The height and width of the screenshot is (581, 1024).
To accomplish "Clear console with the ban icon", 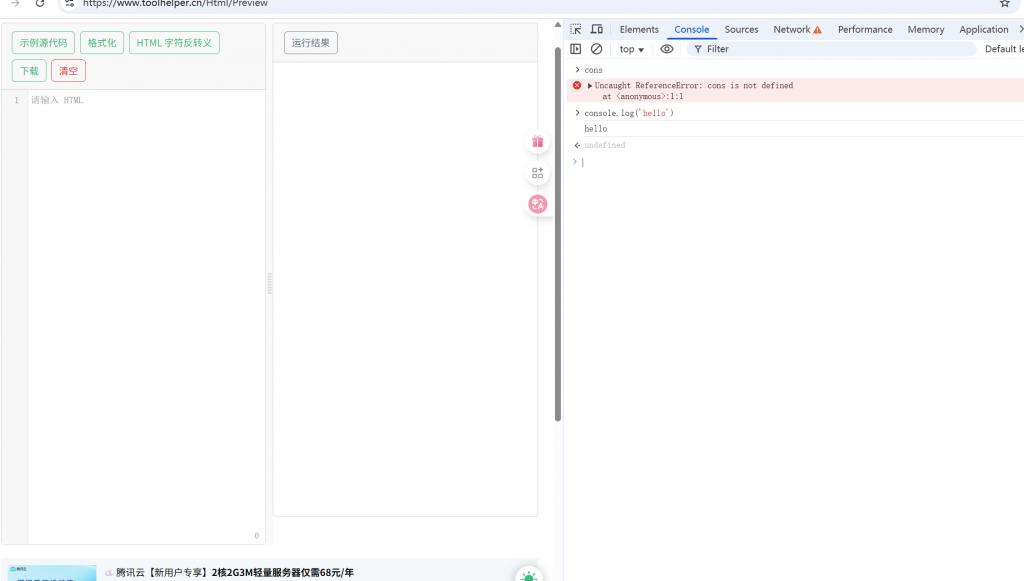I will point(597,49).
